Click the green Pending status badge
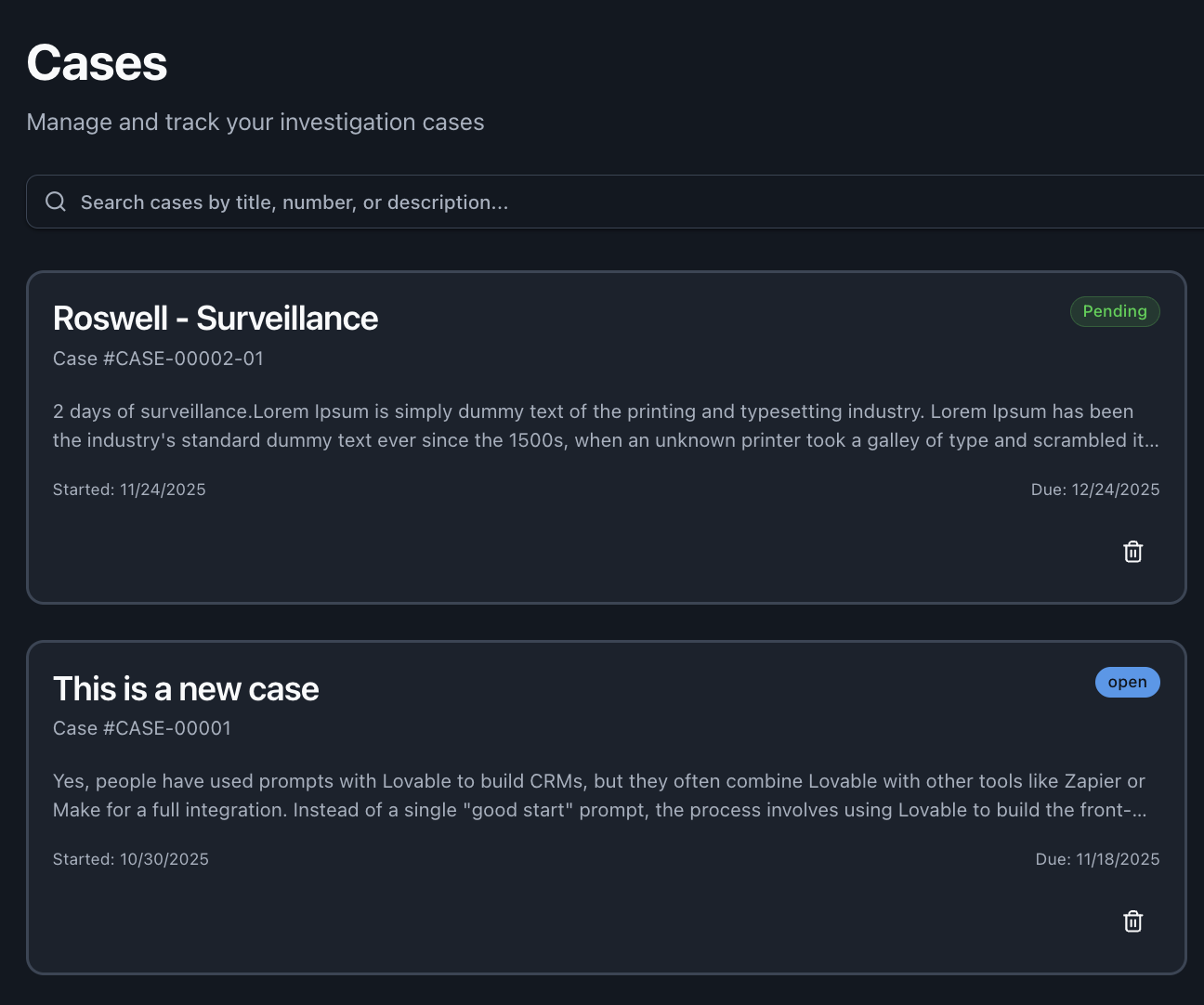 coord(1114,311)
